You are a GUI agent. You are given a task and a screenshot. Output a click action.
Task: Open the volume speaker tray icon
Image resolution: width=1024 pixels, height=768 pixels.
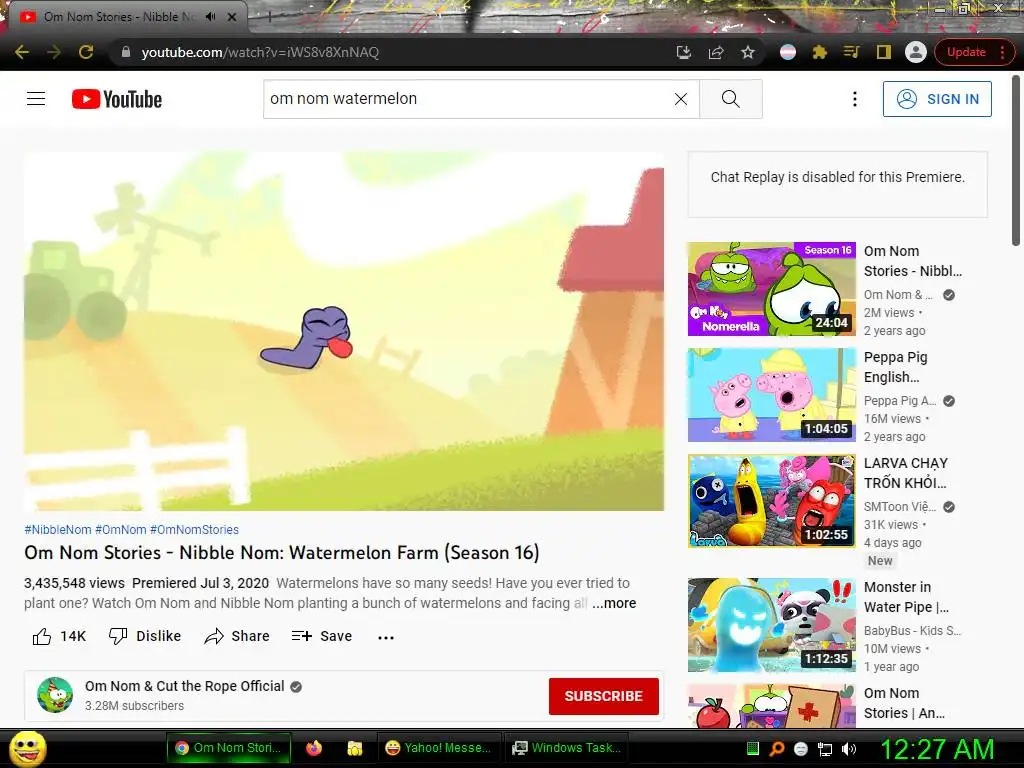click(x=849, y=749)
